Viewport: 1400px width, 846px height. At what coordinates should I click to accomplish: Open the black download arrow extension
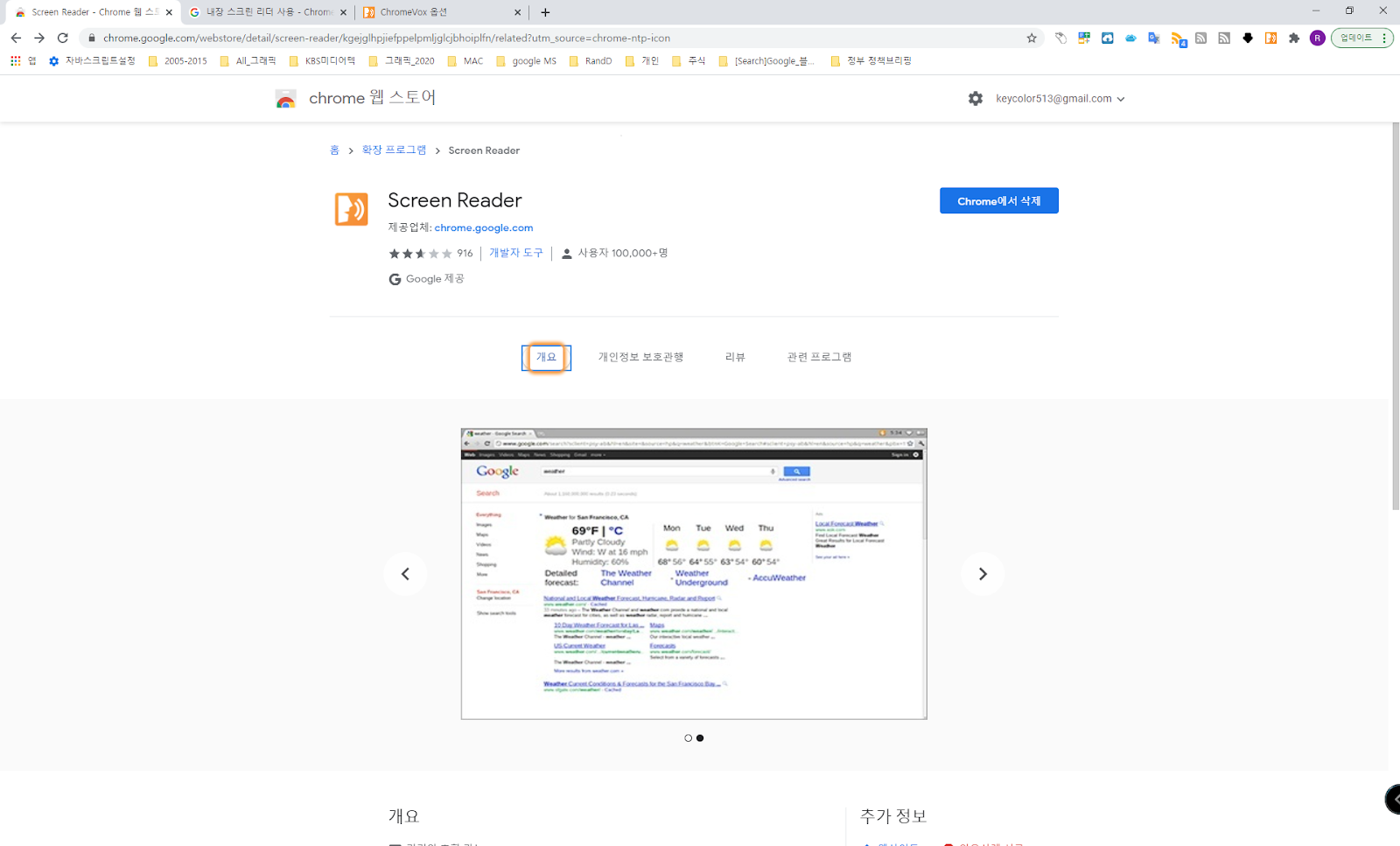pyautogui.click(x=1248, y=38)
